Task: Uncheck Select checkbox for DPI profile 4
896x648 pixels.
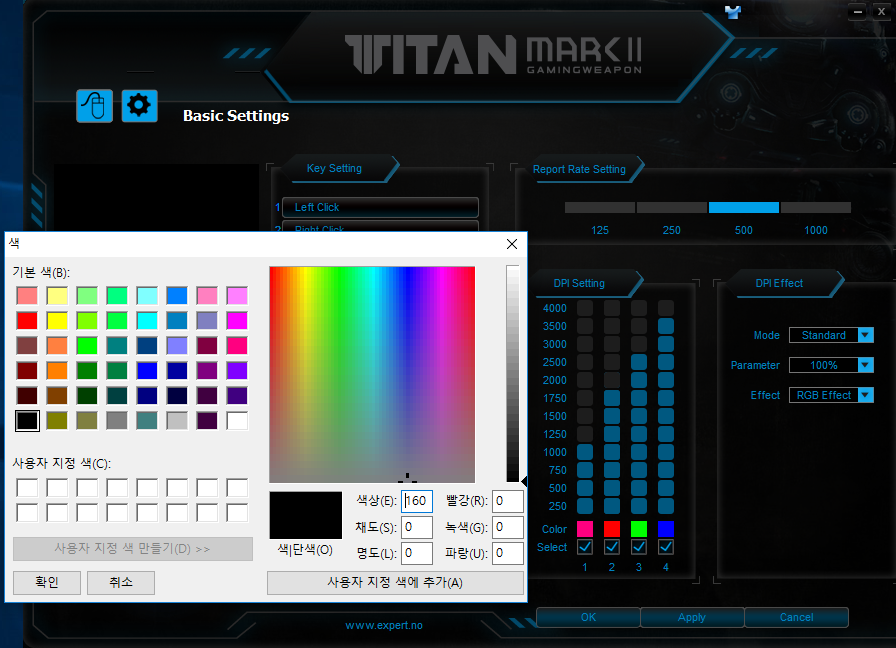Action: 666,547
